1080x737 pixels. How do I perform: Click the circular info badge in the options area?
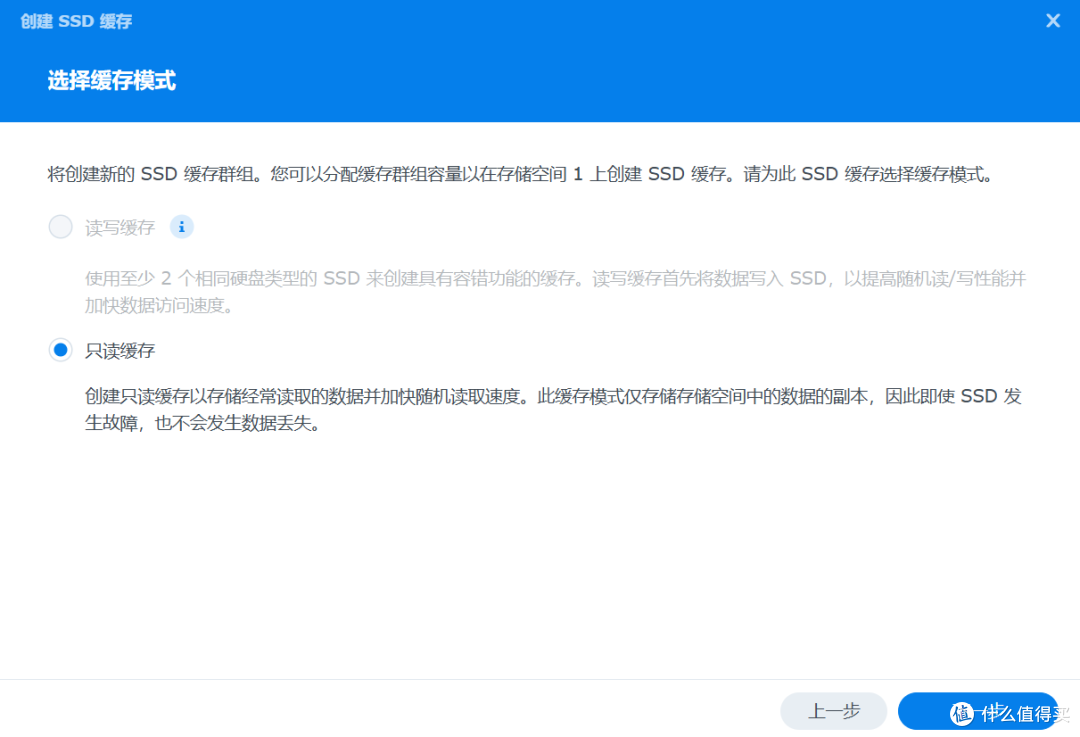point(181,227)
